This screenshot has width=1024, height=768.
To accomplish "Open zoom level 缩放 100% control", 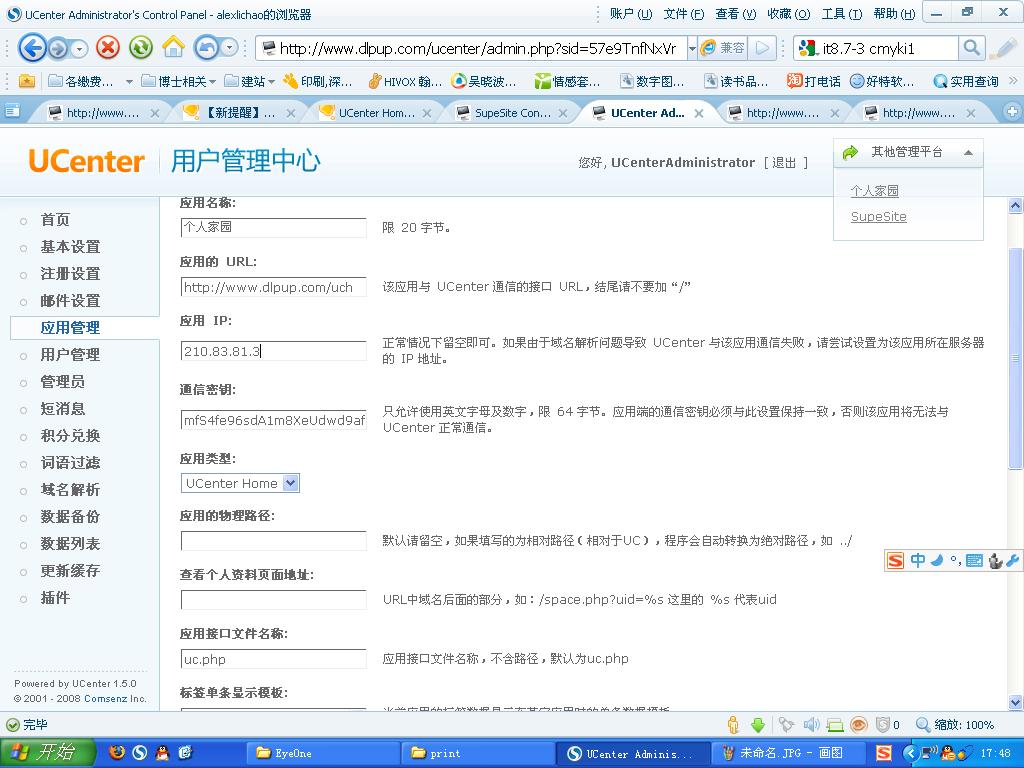I will click(x=955, y=725).
